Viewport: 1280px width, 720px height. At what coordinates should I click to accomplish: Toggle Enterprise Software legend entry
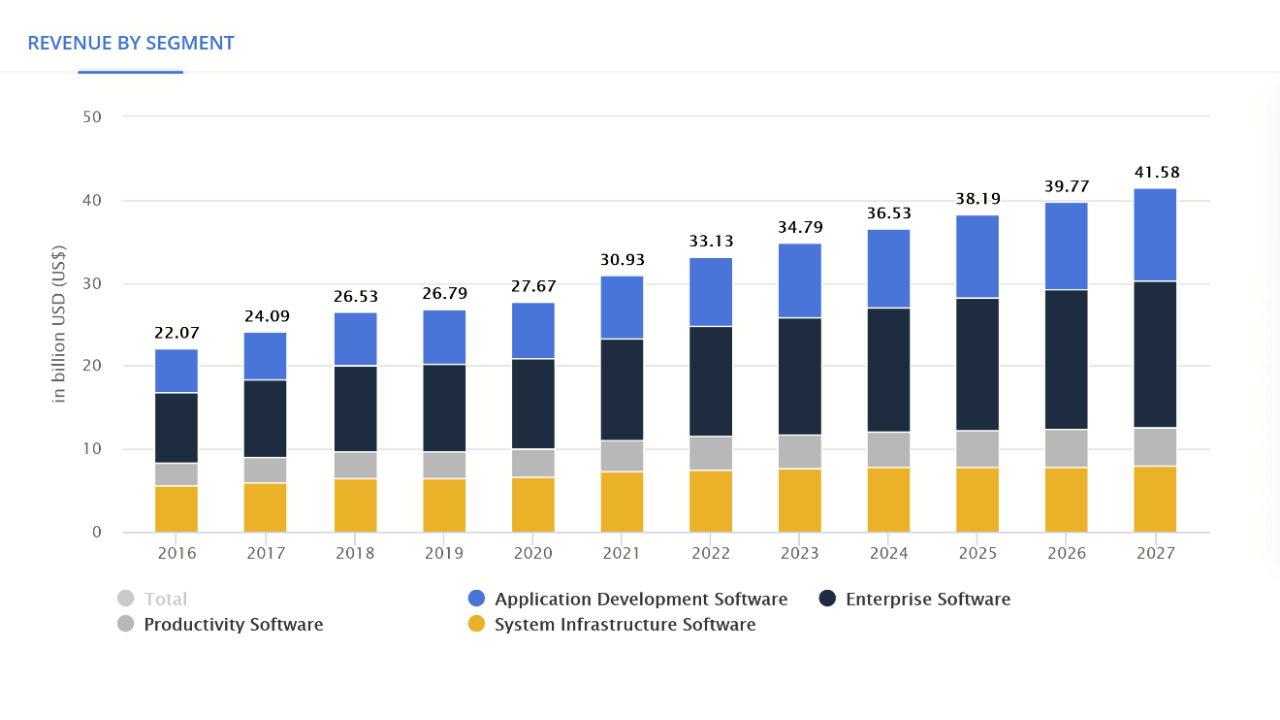click(914, 599)
